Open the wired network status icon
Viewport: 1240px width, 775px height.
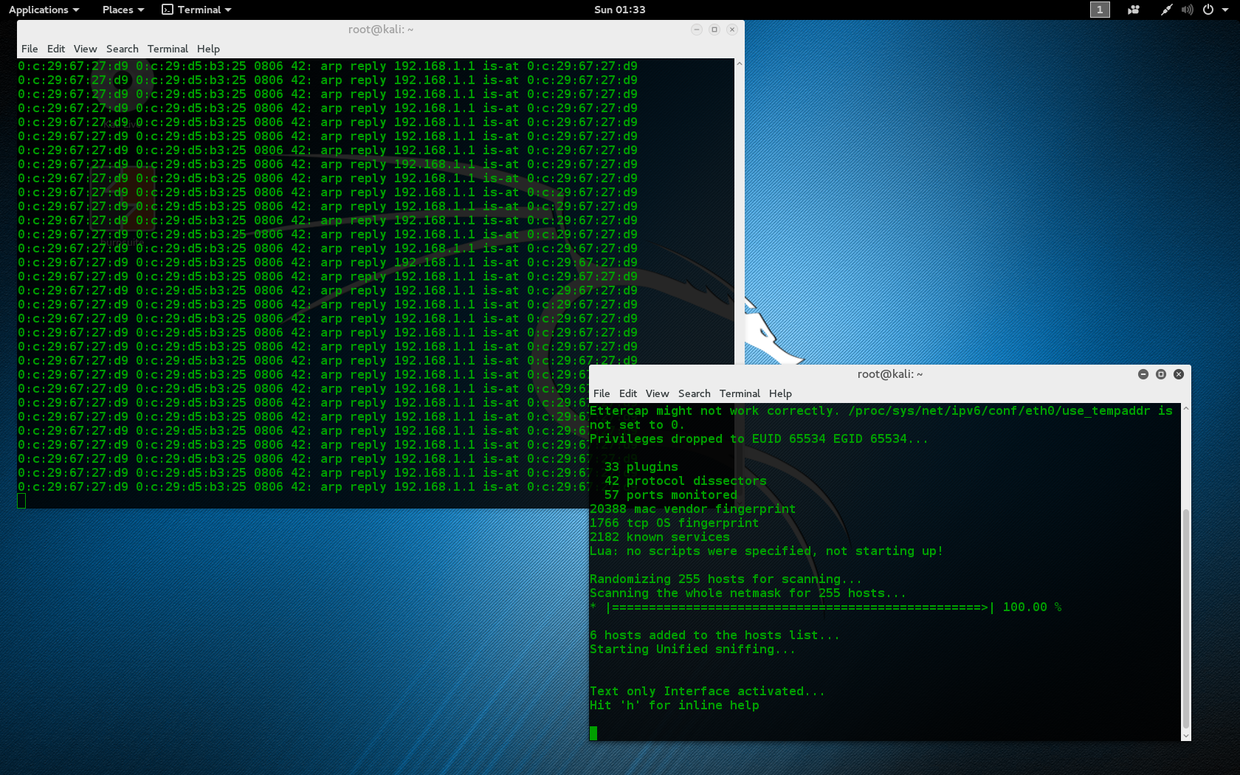pyautogui.click(x=1166, y=10)
